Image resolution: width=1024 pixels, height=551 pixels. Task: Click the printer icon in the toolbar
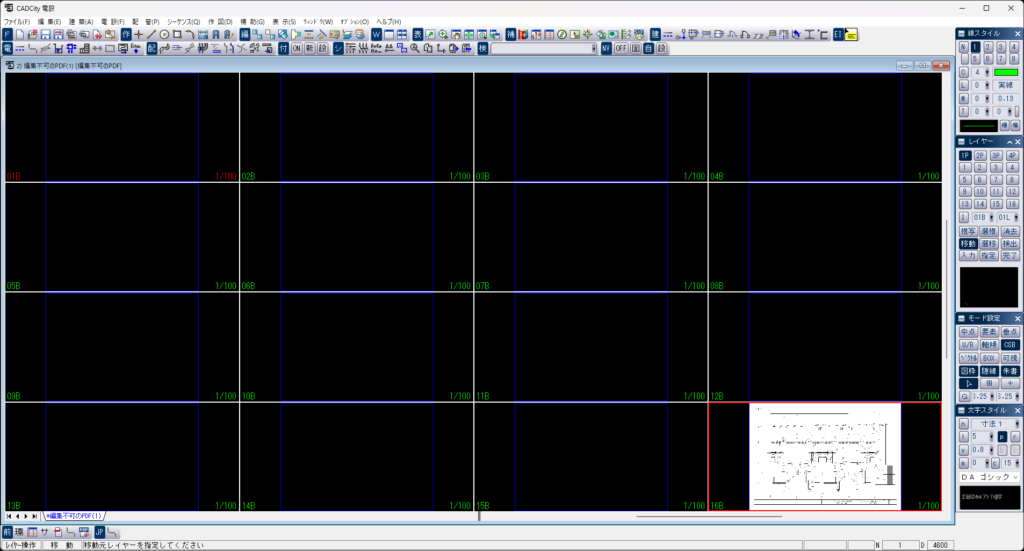[x=71, y=35]
